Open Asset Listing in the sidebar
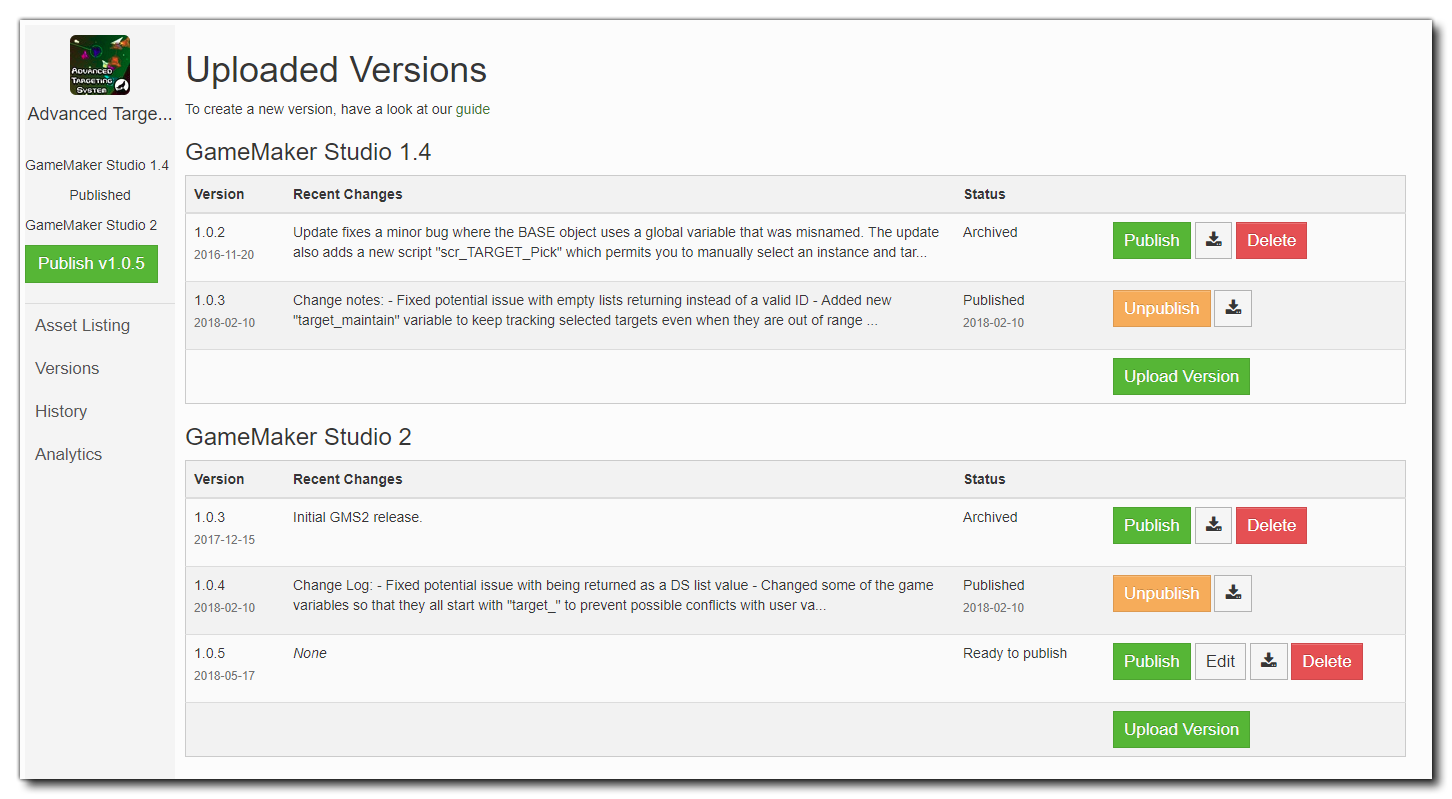Image resolution: width=1452 pixels, height=799 pixels. tap(82, 325)
